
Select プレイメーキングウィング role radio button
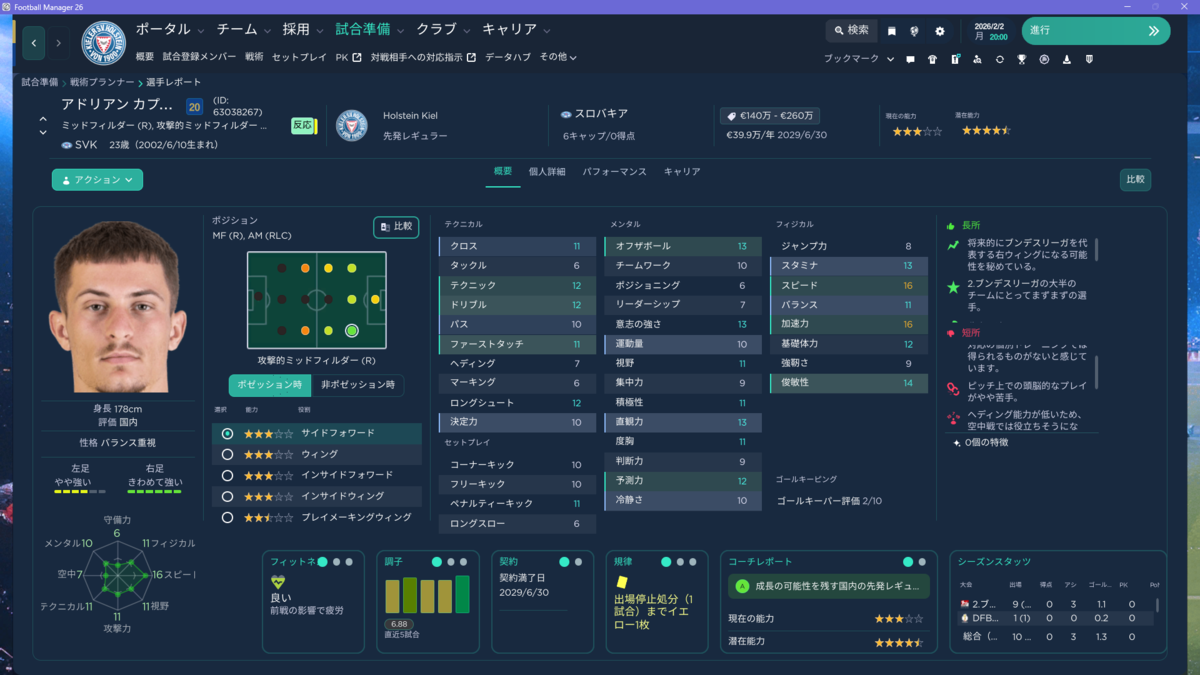point(228,518)
